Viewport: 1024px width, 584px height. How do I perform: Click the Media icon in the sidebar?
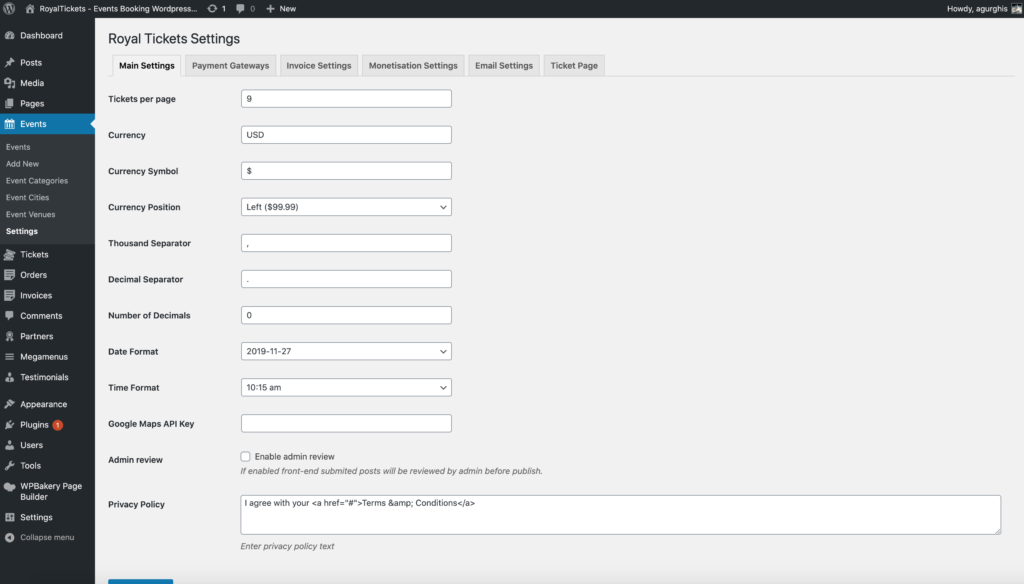10,83
